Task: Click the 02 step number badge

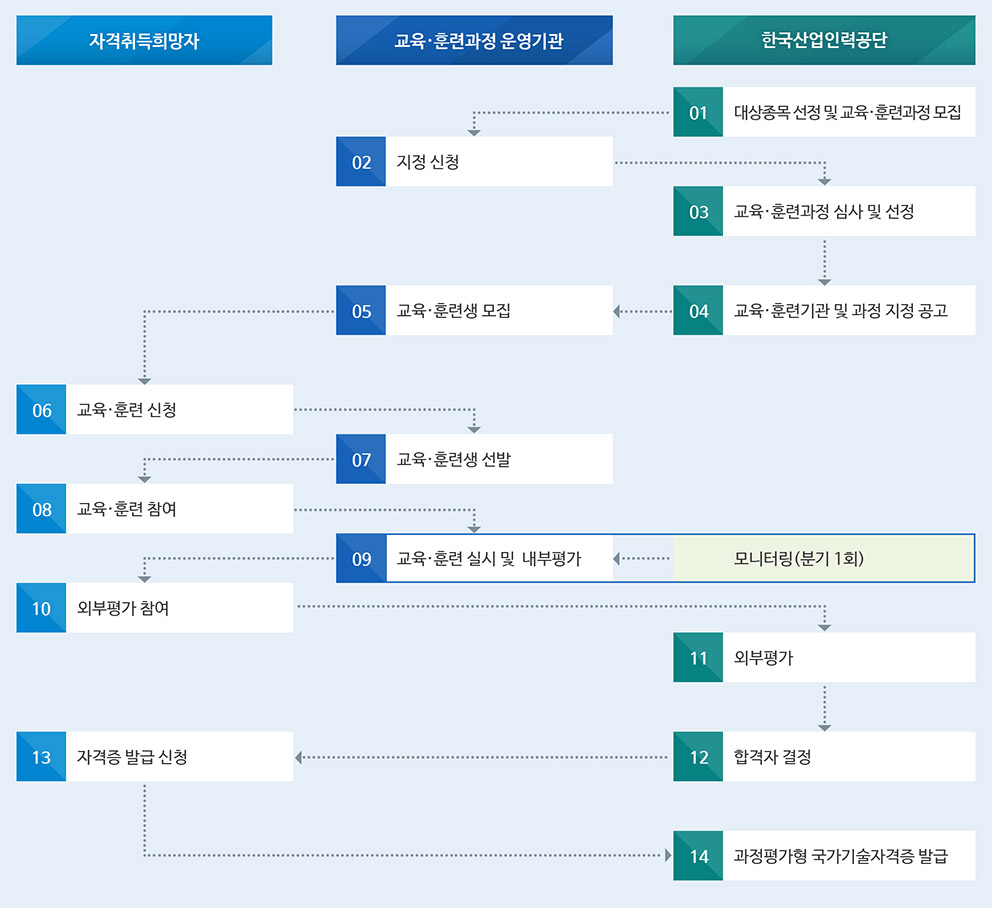Action: click(361, 162)
